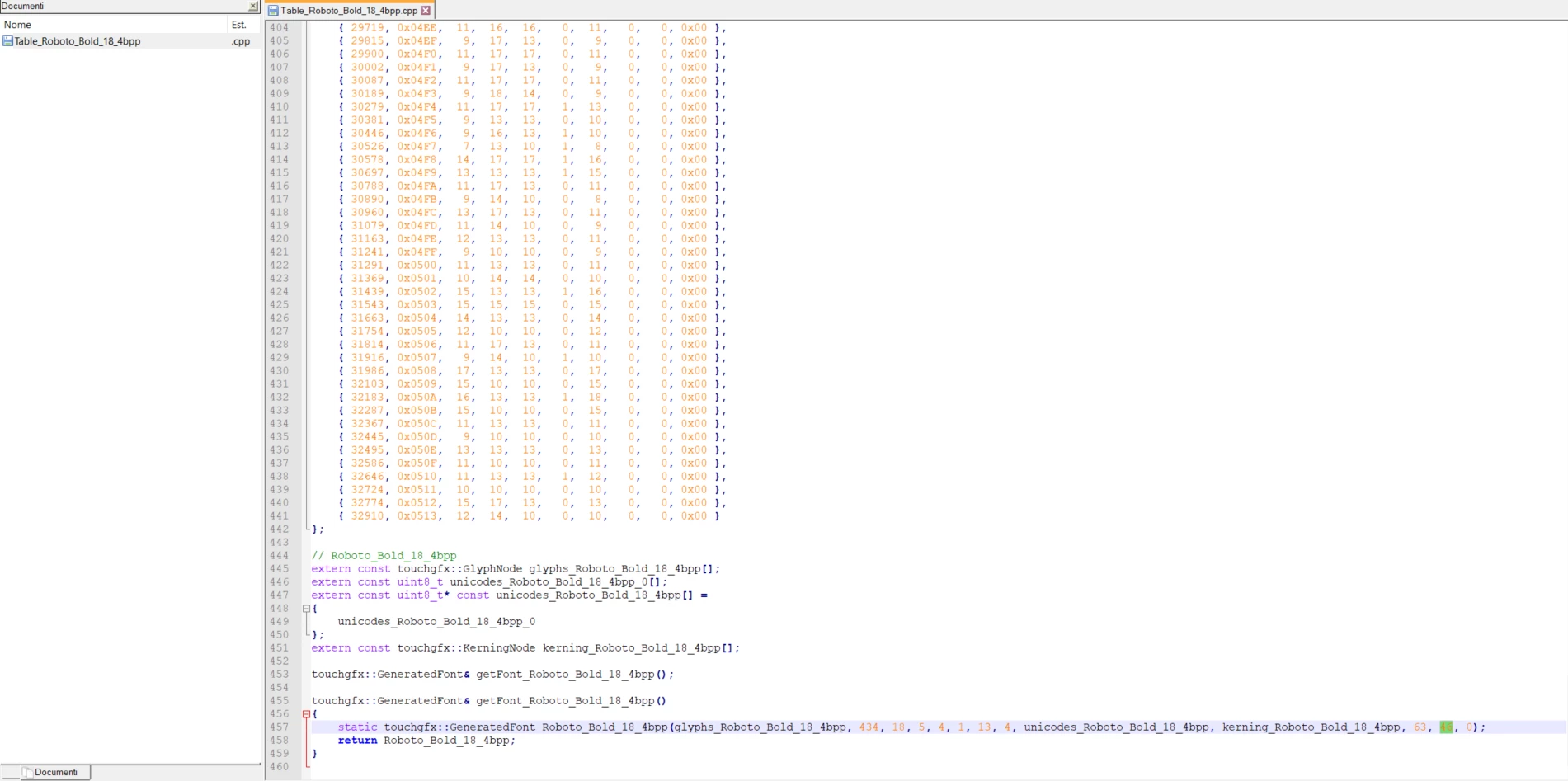Screen dimensions: 1568x781
Task: Close the Table_Roboto_Bold_18_4bpp.cpp editor tab
Action: point(426,11)
